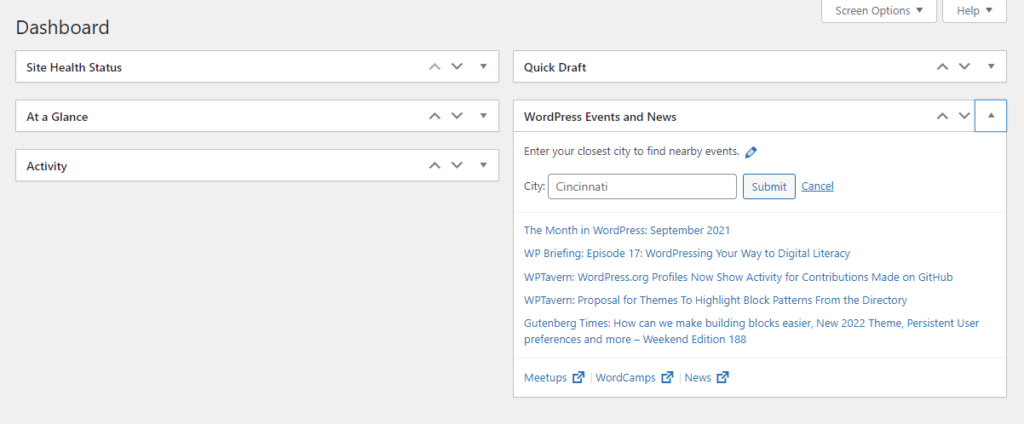Move Activity panel down

pyautogui.click(x=456, y=166)
